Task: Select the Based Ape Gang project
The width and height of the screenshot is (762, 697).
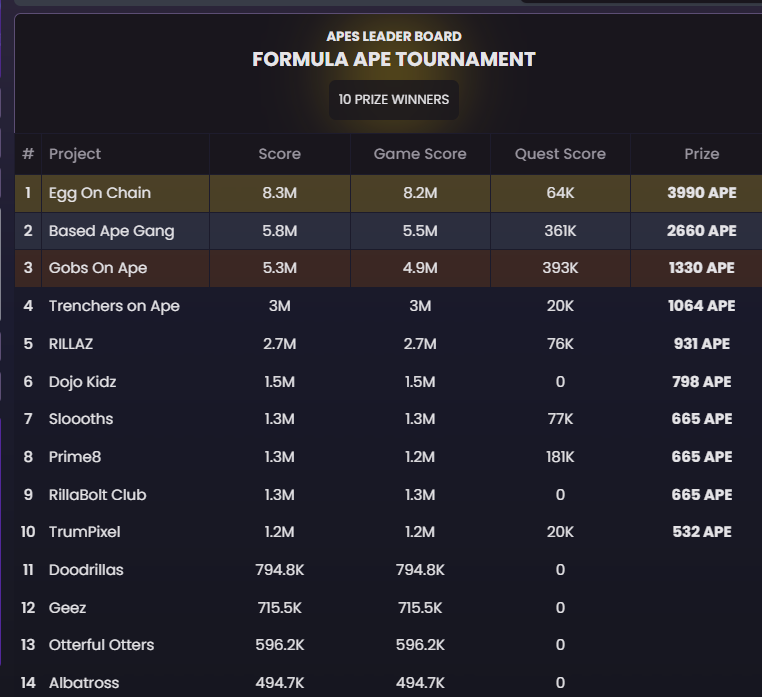Action: click(111, 231)
